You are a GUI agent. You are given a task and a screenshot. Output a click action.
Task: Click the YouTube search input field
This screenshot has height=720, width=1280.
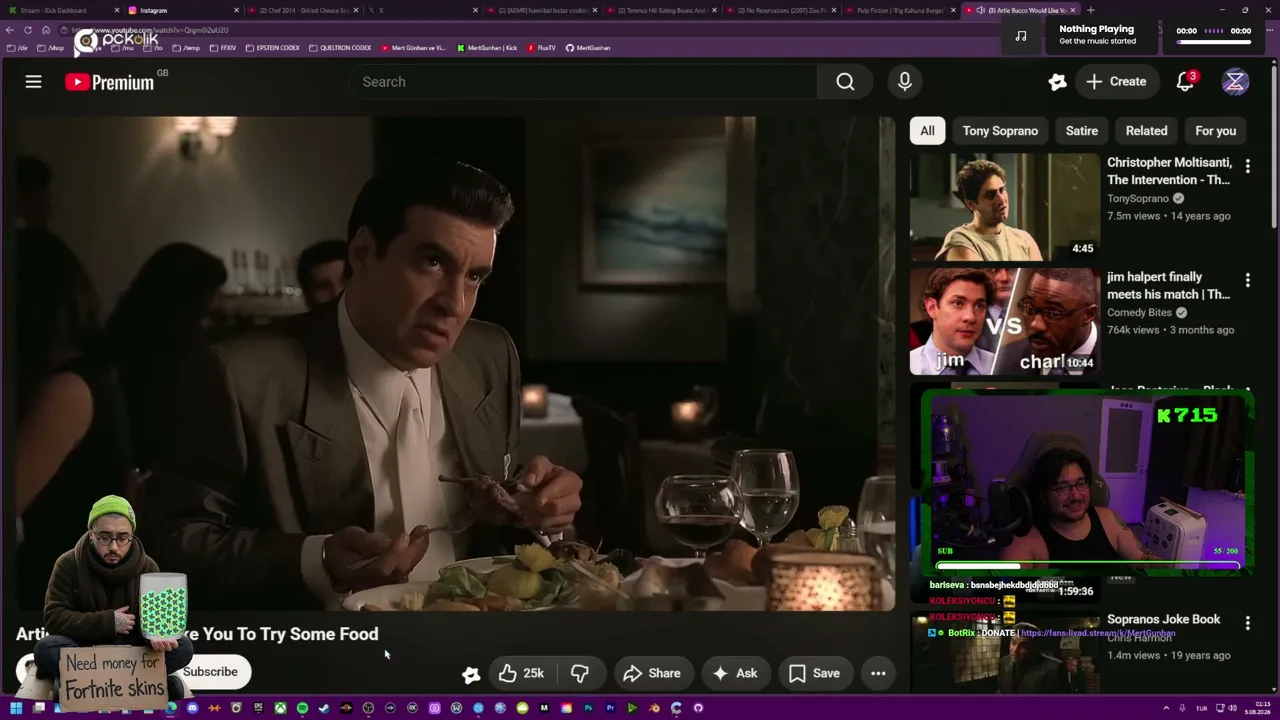pos(582,82)
